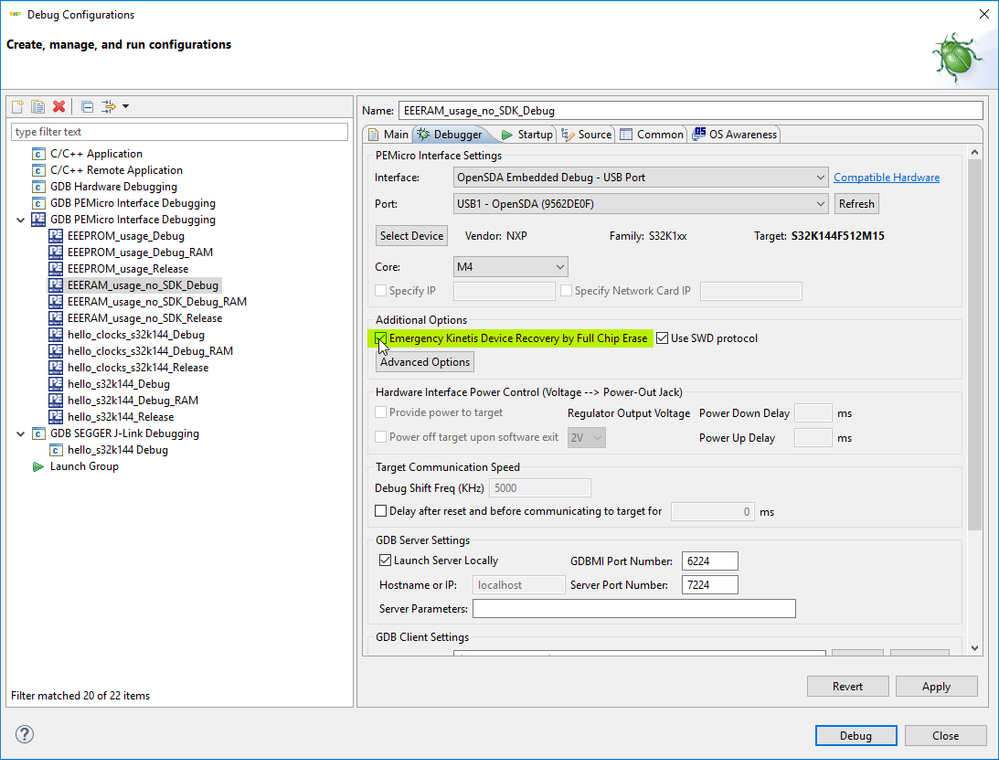Click the Select Device button
Viewport: 999px width, 760px height.
tap(412, 236)
